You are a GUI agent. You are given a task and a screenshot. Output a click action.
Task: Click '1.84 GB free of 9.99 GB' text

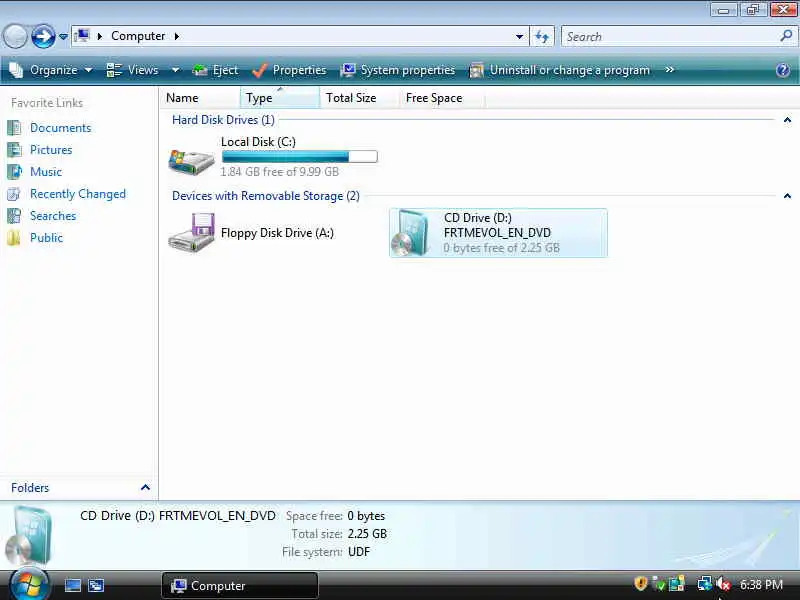point(280,172)
